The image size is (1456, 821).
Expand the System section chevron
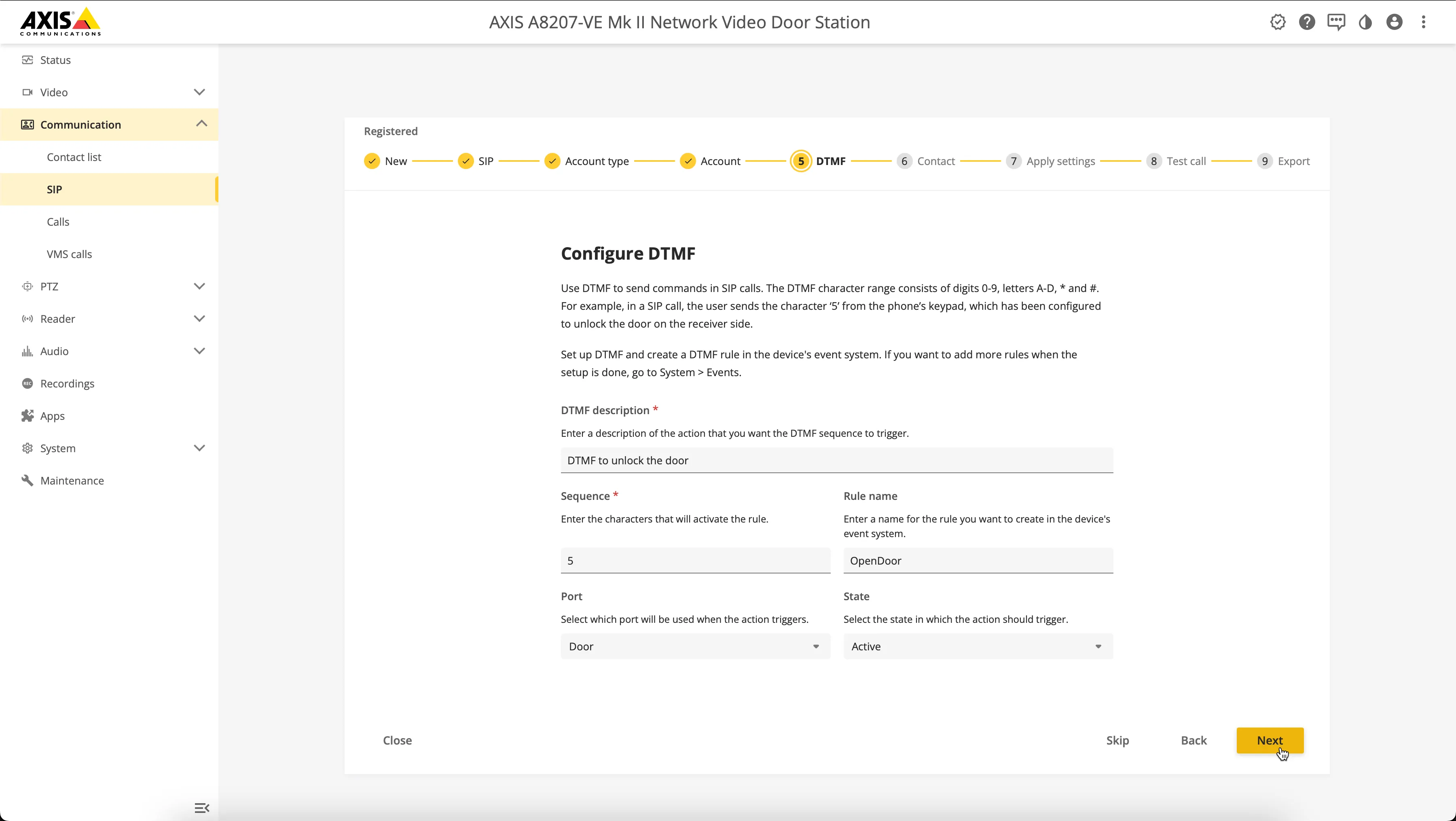point(199,448)
